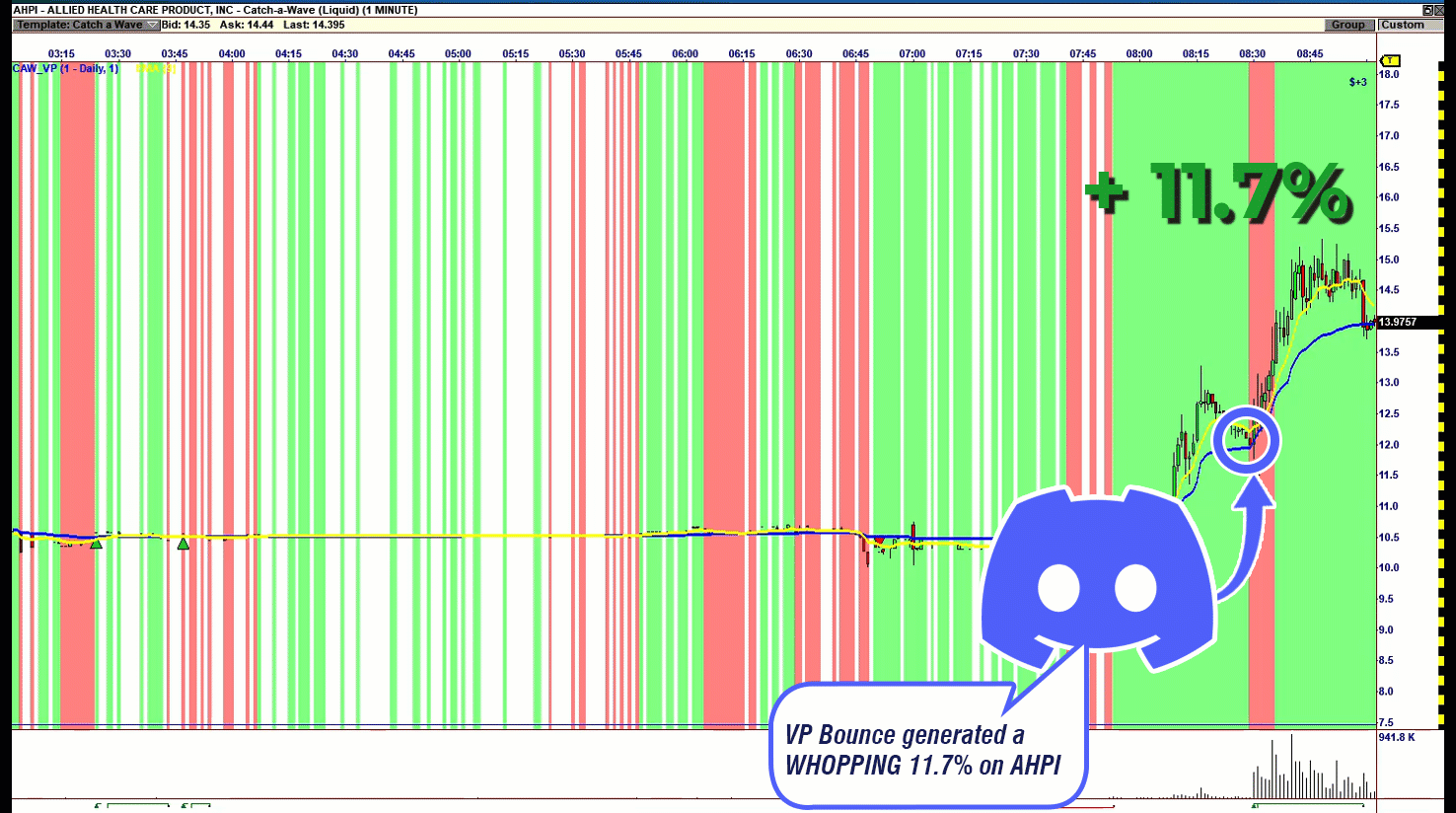Click the 7.5 price axis label
Screen dimensions: 1456x813
(1386, 722)
